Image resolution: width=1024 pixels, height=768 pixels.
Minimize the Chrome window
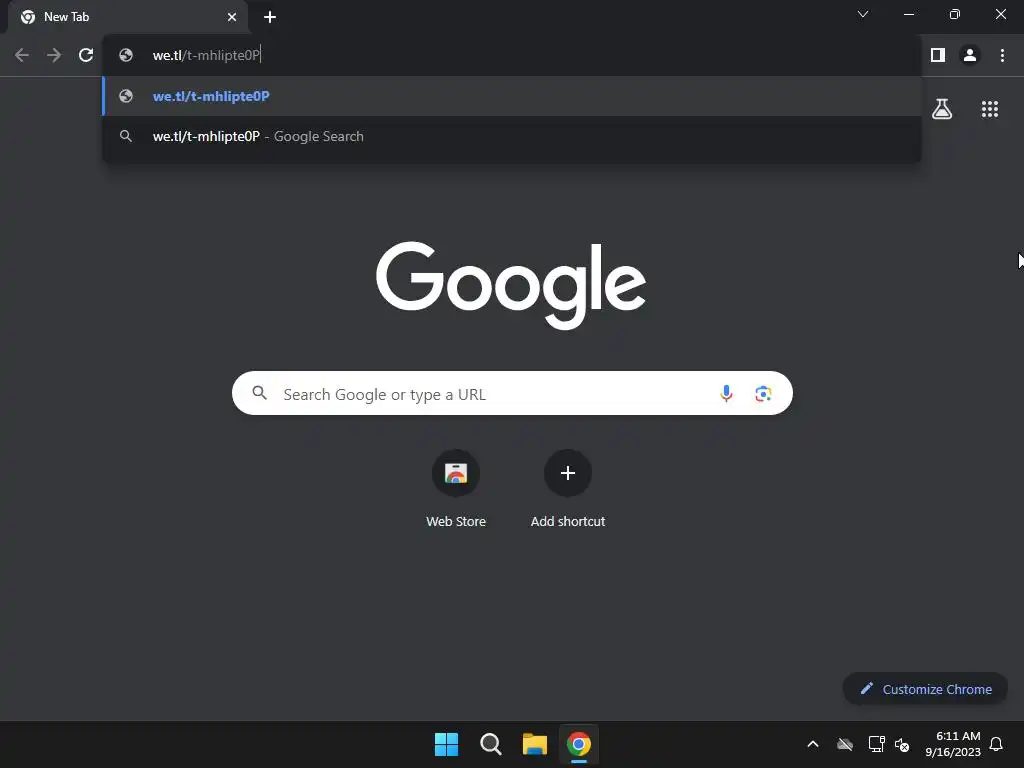click(908, 14)
